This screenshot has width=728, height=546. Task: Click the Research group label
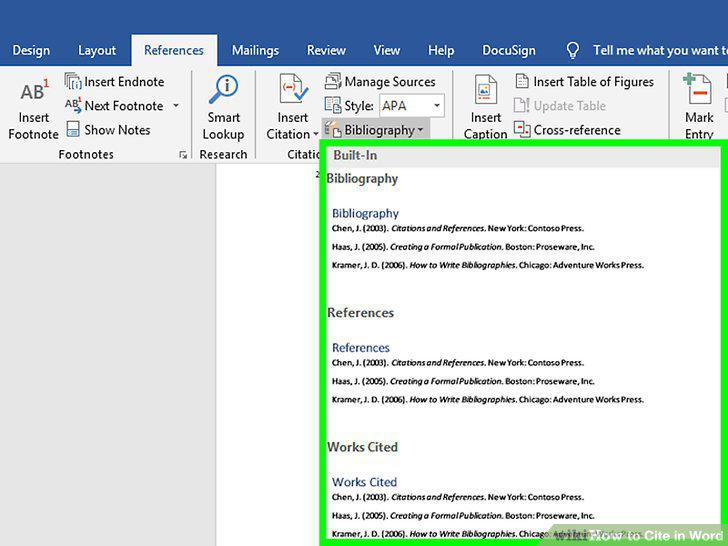[223, 155]
